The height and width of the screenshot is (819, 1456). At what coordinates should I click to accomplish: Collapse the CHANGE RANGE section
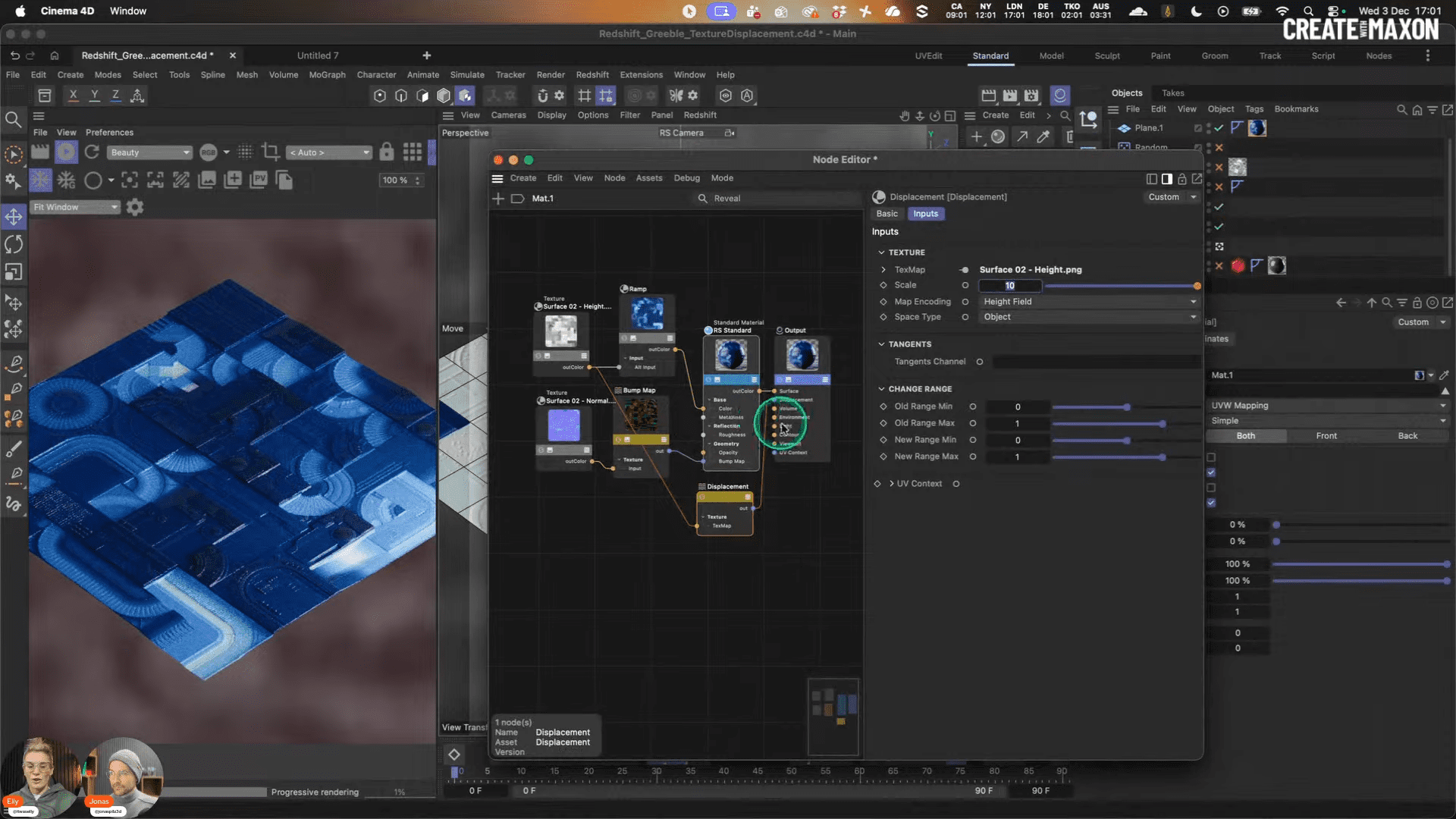[x=882, y=388]
